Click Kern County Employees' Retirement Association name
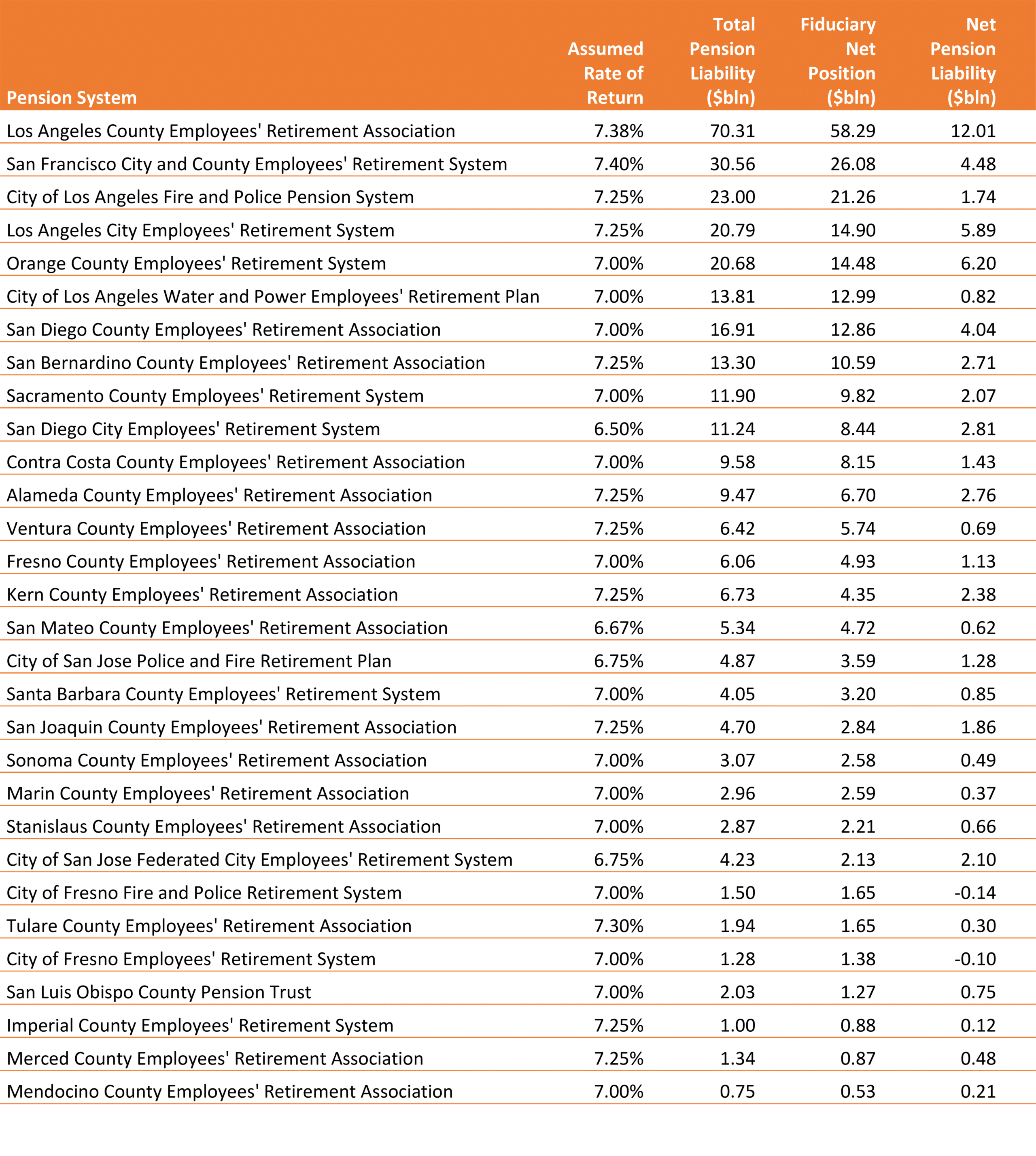This screenshot has width=1036, height=1156. tap(202, 595)
